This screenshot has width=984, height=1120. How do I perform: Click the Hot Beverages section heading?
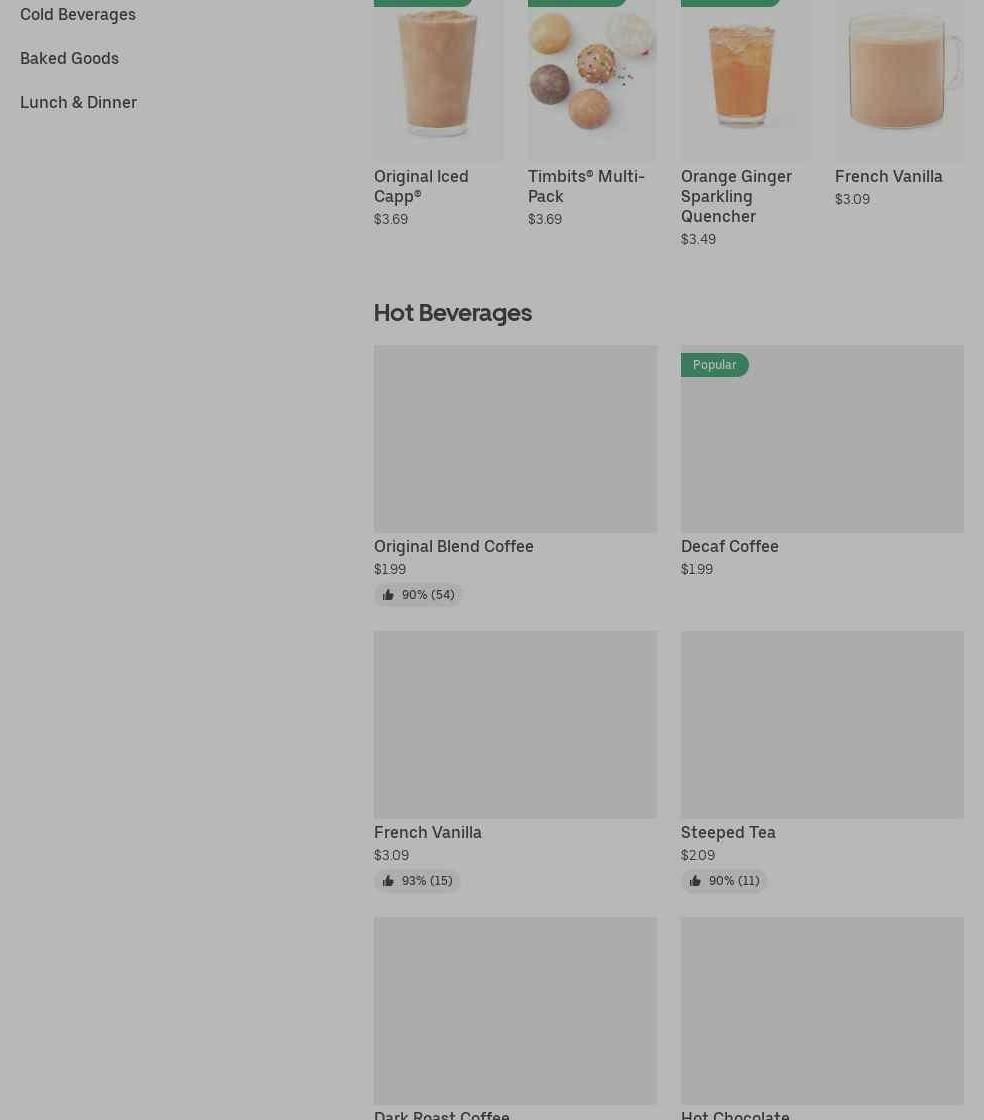coord(453,313)
